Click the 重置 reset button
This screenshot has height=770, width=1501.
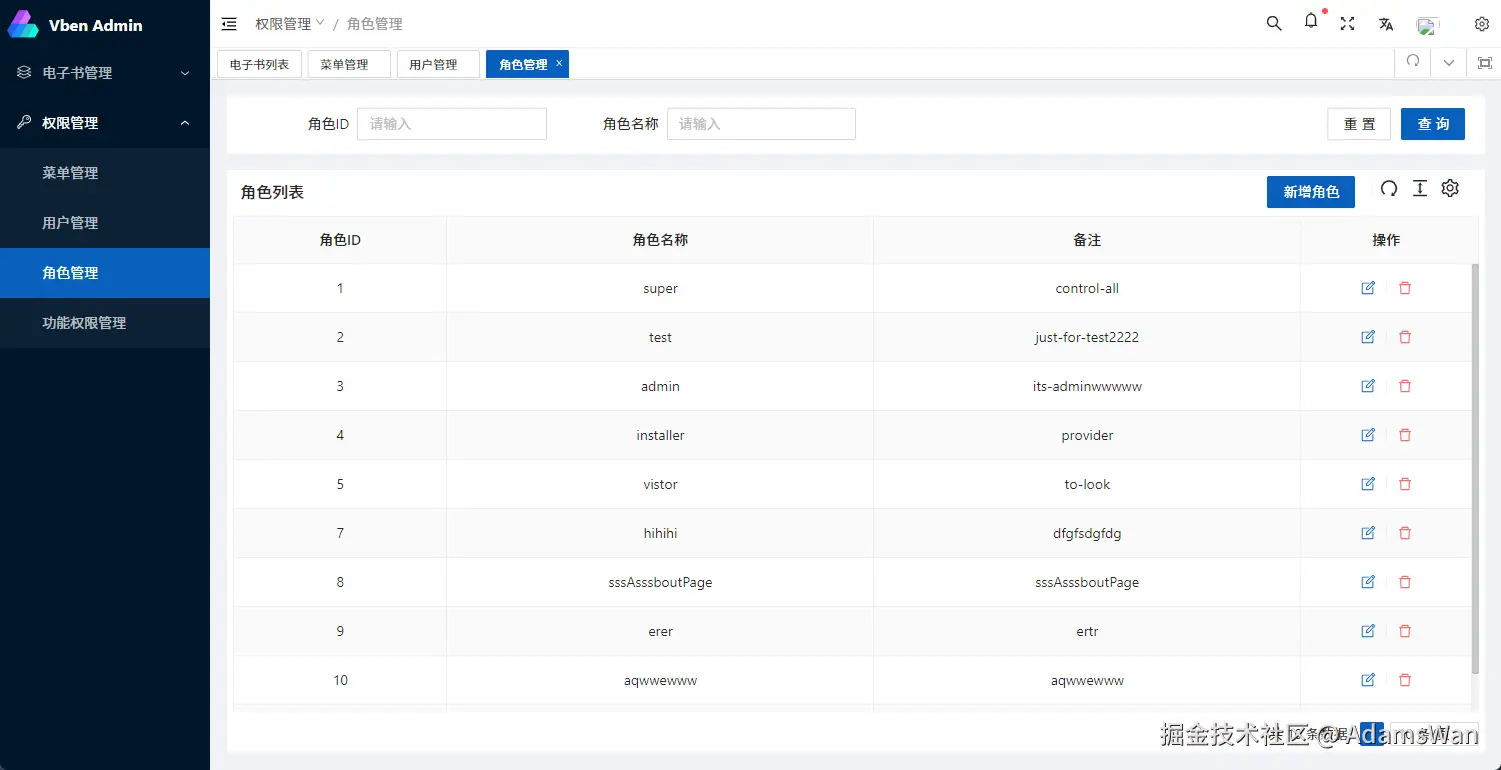point(1359,124)
